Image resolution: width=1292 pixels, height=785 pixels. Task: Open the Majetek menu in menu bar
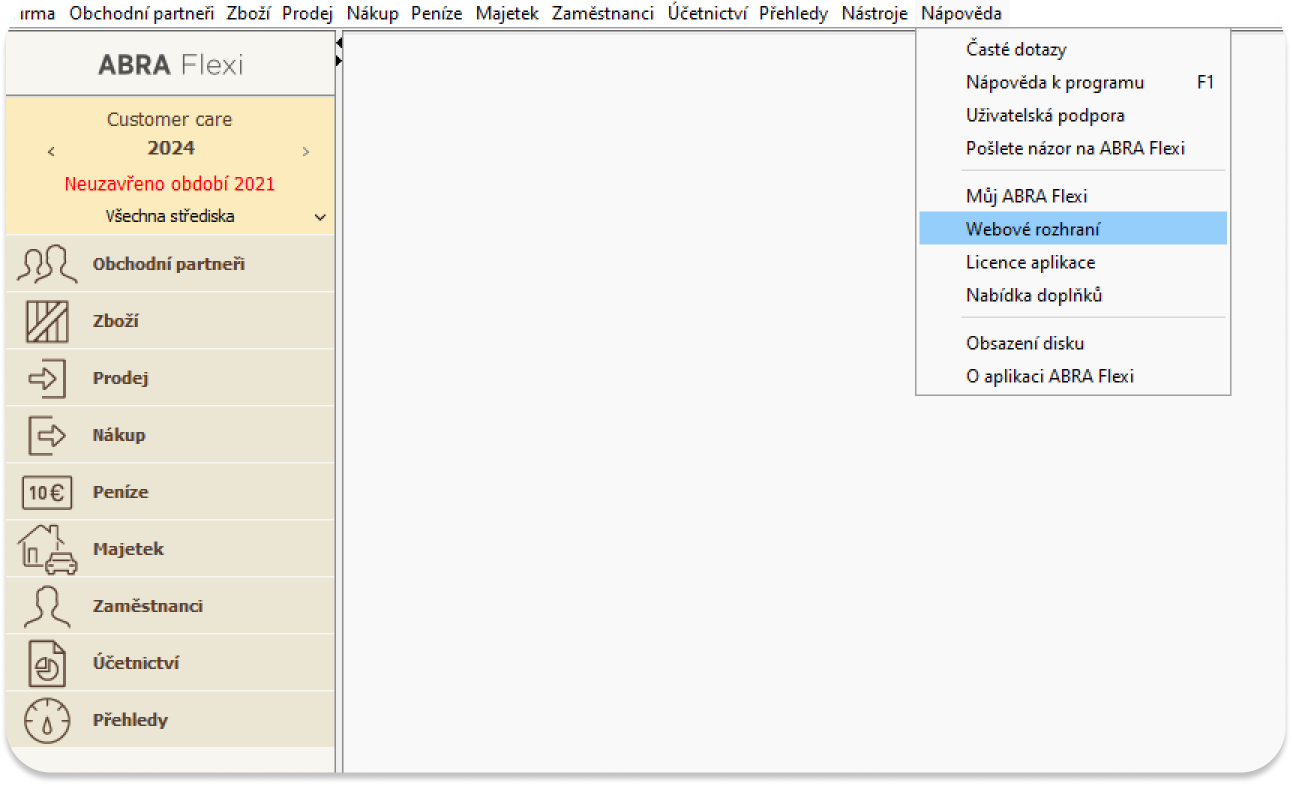(x=507, y=14)
